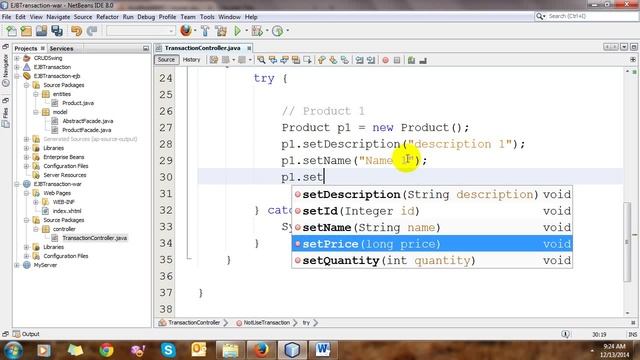The width and height of the screenshot is (640, 360).
Task: Toggle rectangular selection in editor toolbar
Action: tap(307, 60)
